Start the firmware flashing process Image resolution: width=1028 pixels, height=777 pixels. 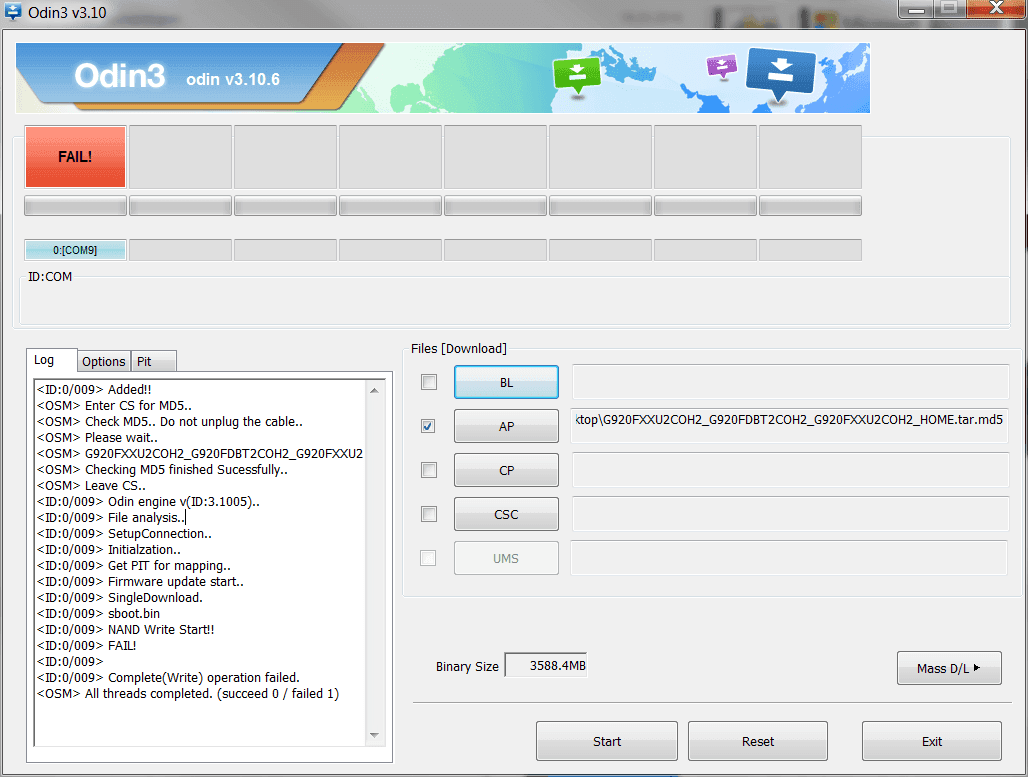pos(606,741)
